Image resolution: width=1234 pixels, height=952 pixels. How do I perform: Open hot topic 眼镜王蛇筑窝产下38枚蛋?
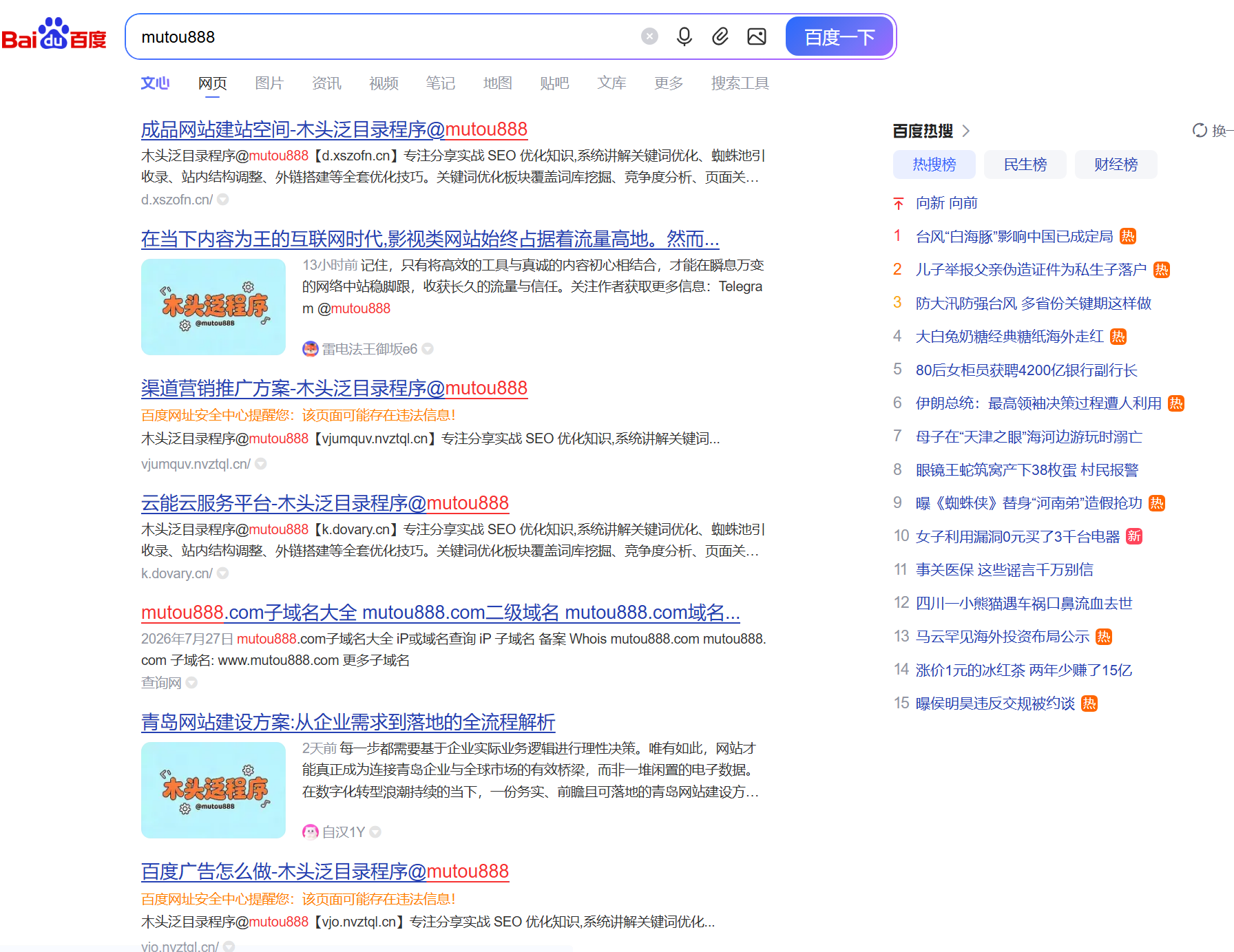(x=1027, y=470)
